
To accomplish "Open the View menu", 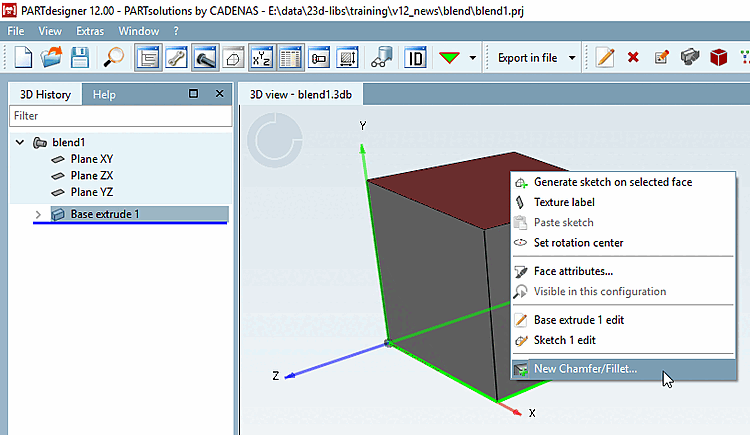I will [50, 31].
